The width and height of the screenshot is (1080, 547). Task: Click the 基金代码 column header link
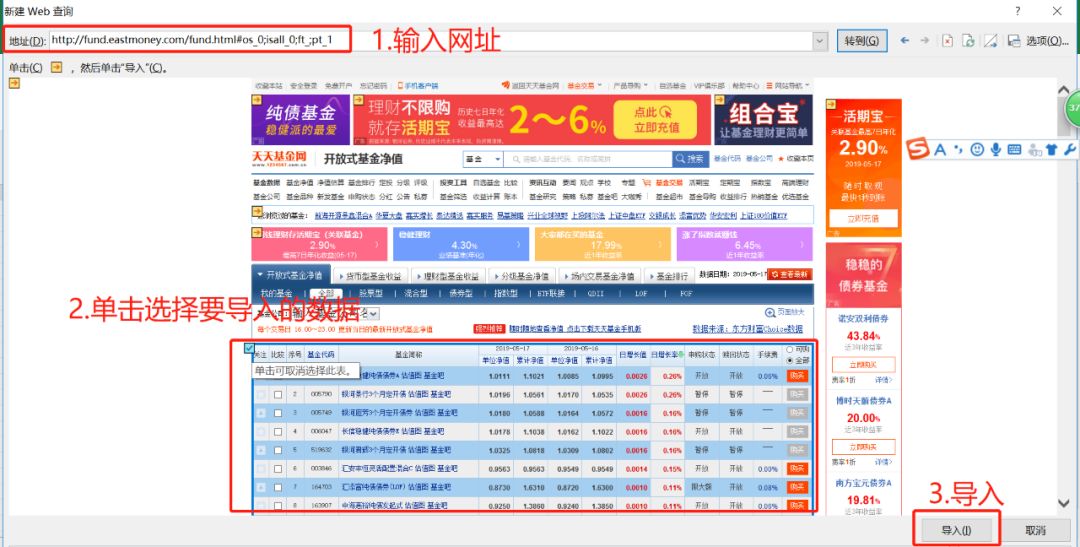[321, 354]
